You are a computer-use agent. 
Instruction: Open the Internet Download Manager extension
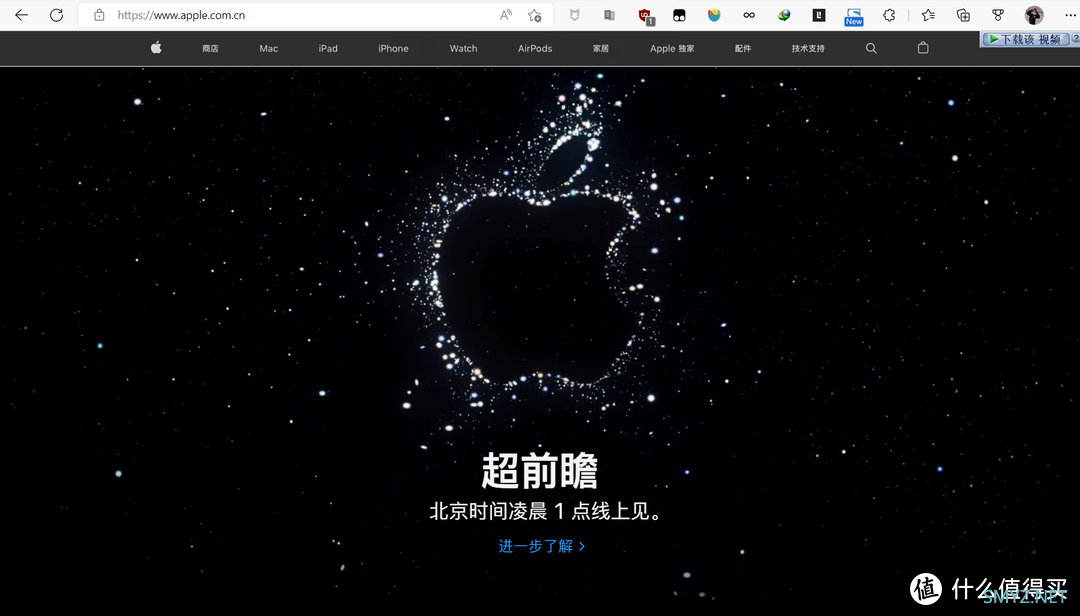(x=784, y=15)
